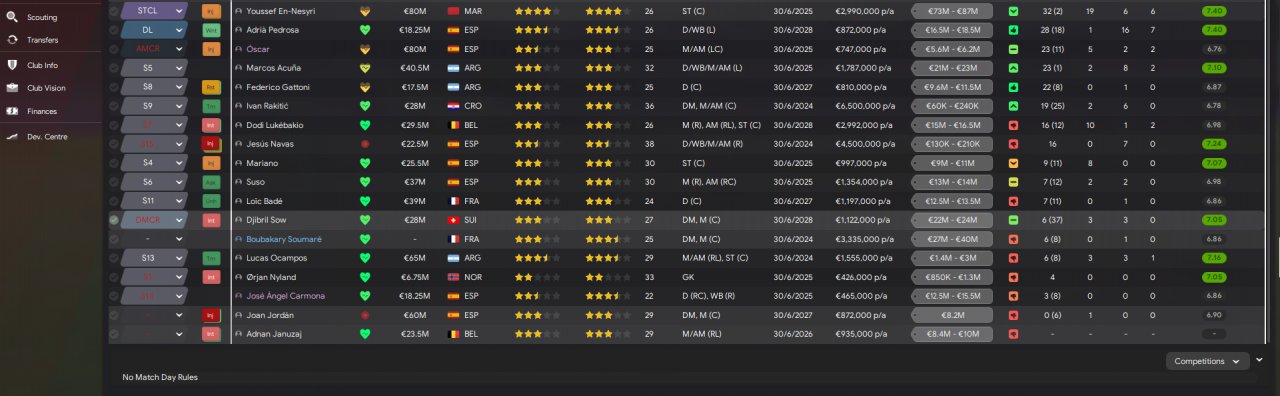Deselect the checked row marker for Djibril Sow
Image resolution: width=1280 pixels, height=396 pixels.
[x=114, y=220]
